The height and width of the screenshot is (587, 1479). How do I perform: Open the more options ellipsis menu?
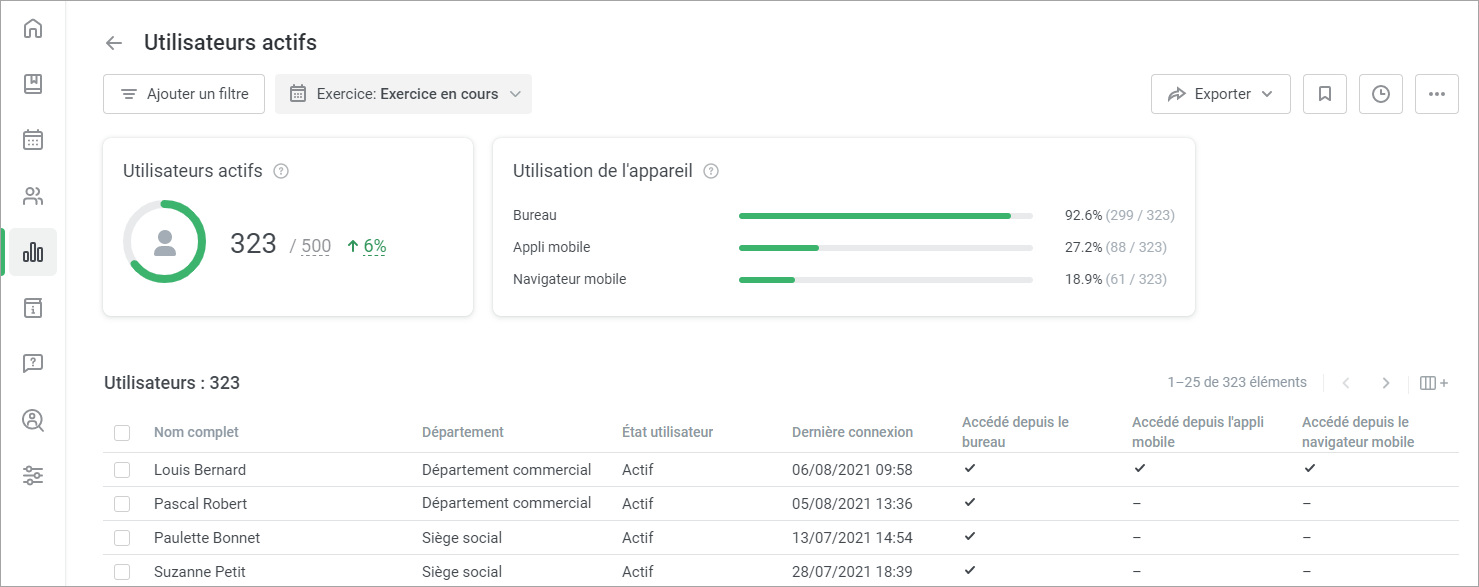coord(1437,93)
